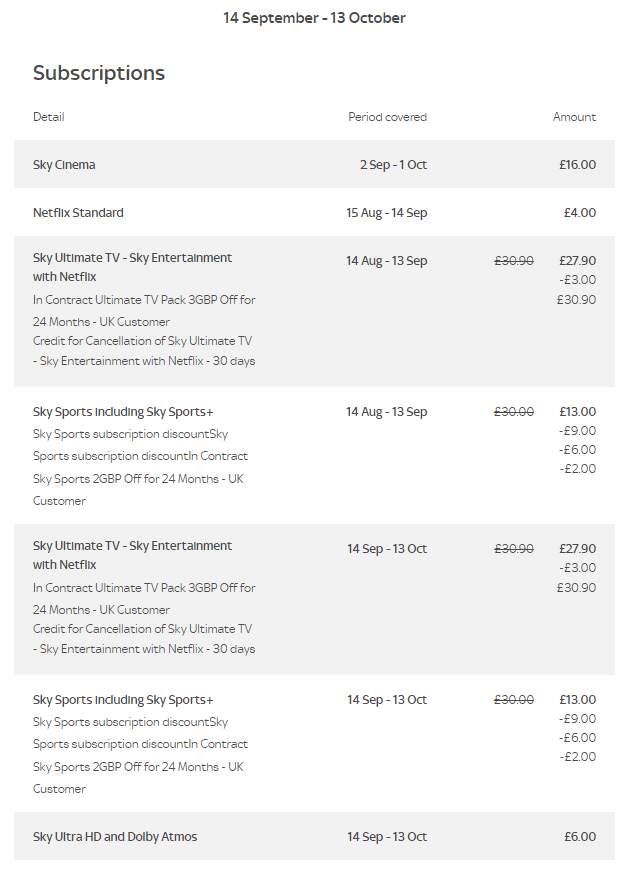Image resolution: width=623 pixels, height=870 pixels.
Task: Click the Detail column header
Action: pos(48,117)
